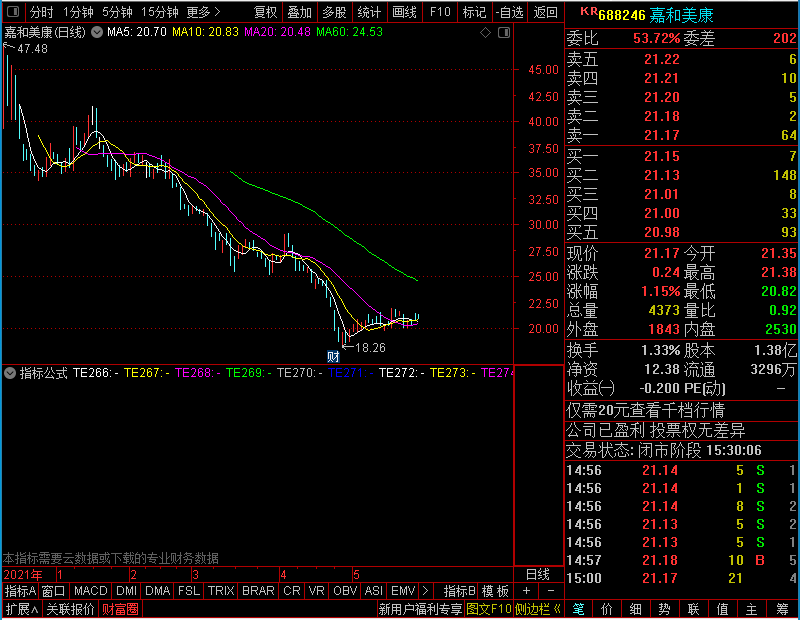Switch to 分时 intraday view
The image size is (800, 620).
pyautogui.click(x=42, y=12)
